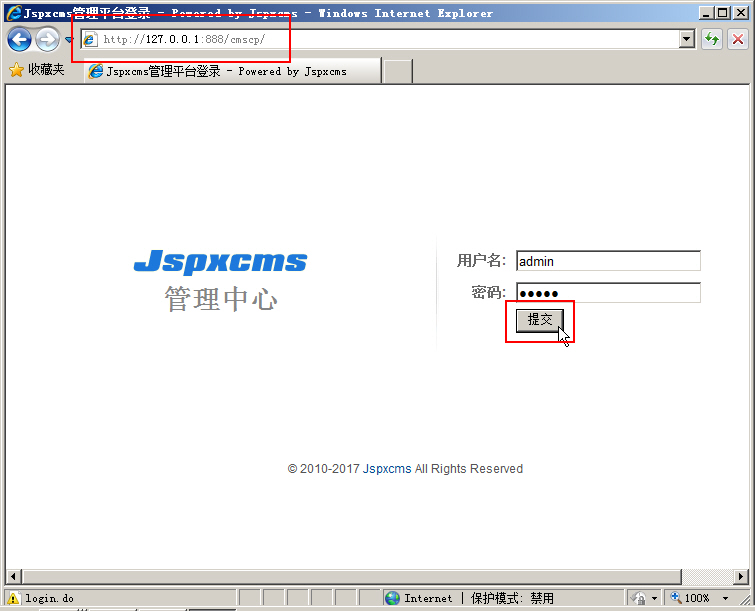Click the Jspxcms logo

(220, 261)
